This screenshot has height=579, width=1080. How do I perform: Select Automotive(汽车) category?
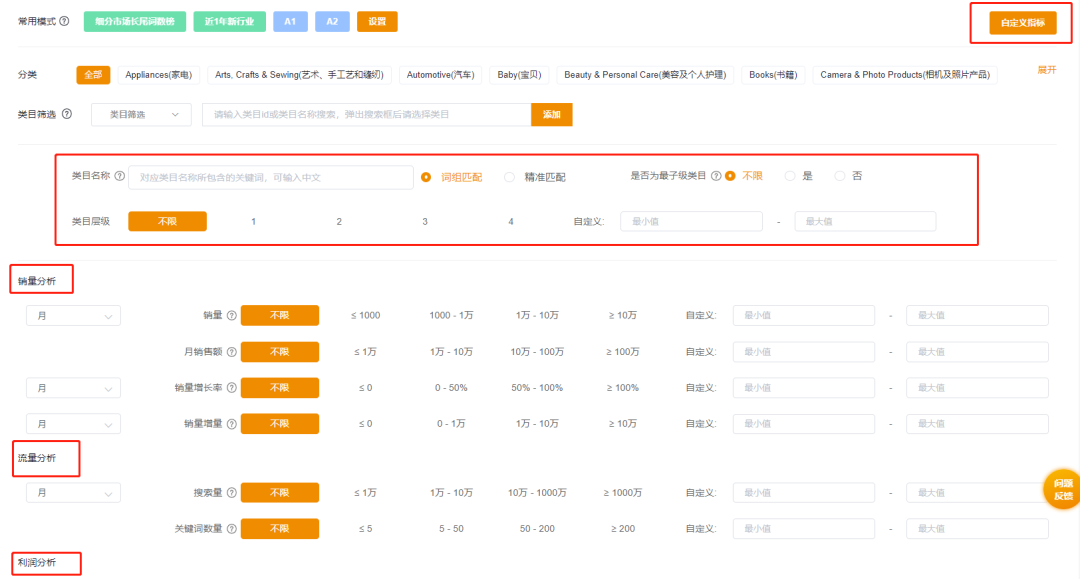pos(440,74)
